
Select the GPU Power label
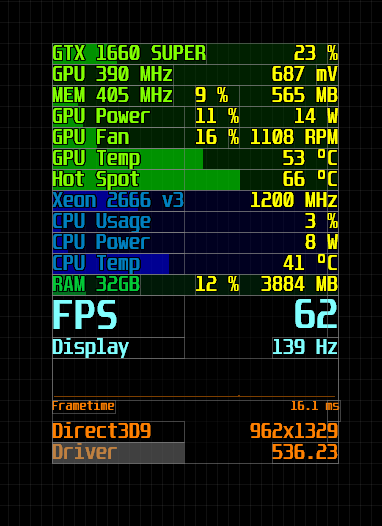101,116
